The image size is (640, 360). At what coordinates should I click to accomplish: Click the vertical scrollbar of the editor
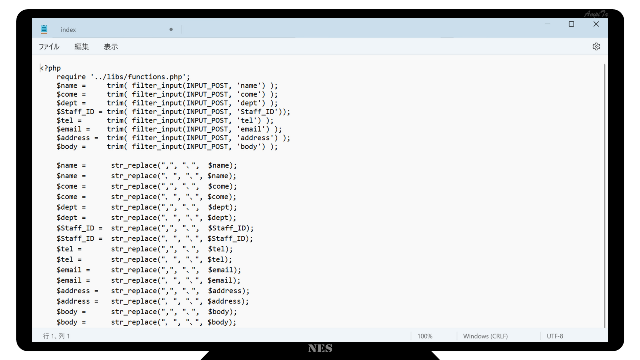604,195
